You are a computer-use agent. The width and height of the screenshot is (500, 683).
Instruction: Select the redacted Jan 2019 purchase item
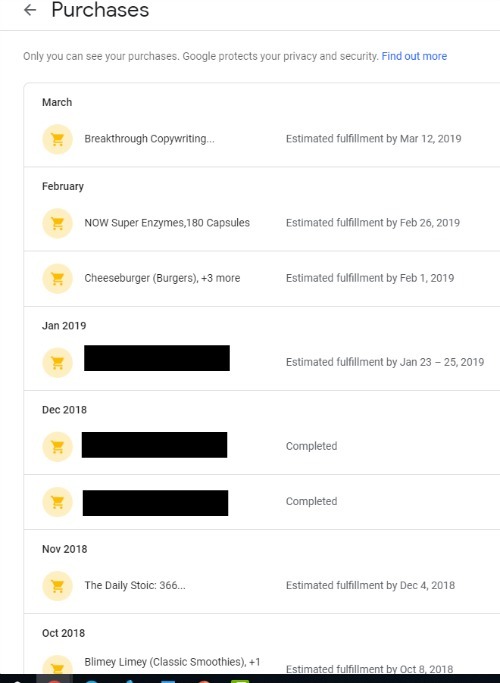pos(157,358)
